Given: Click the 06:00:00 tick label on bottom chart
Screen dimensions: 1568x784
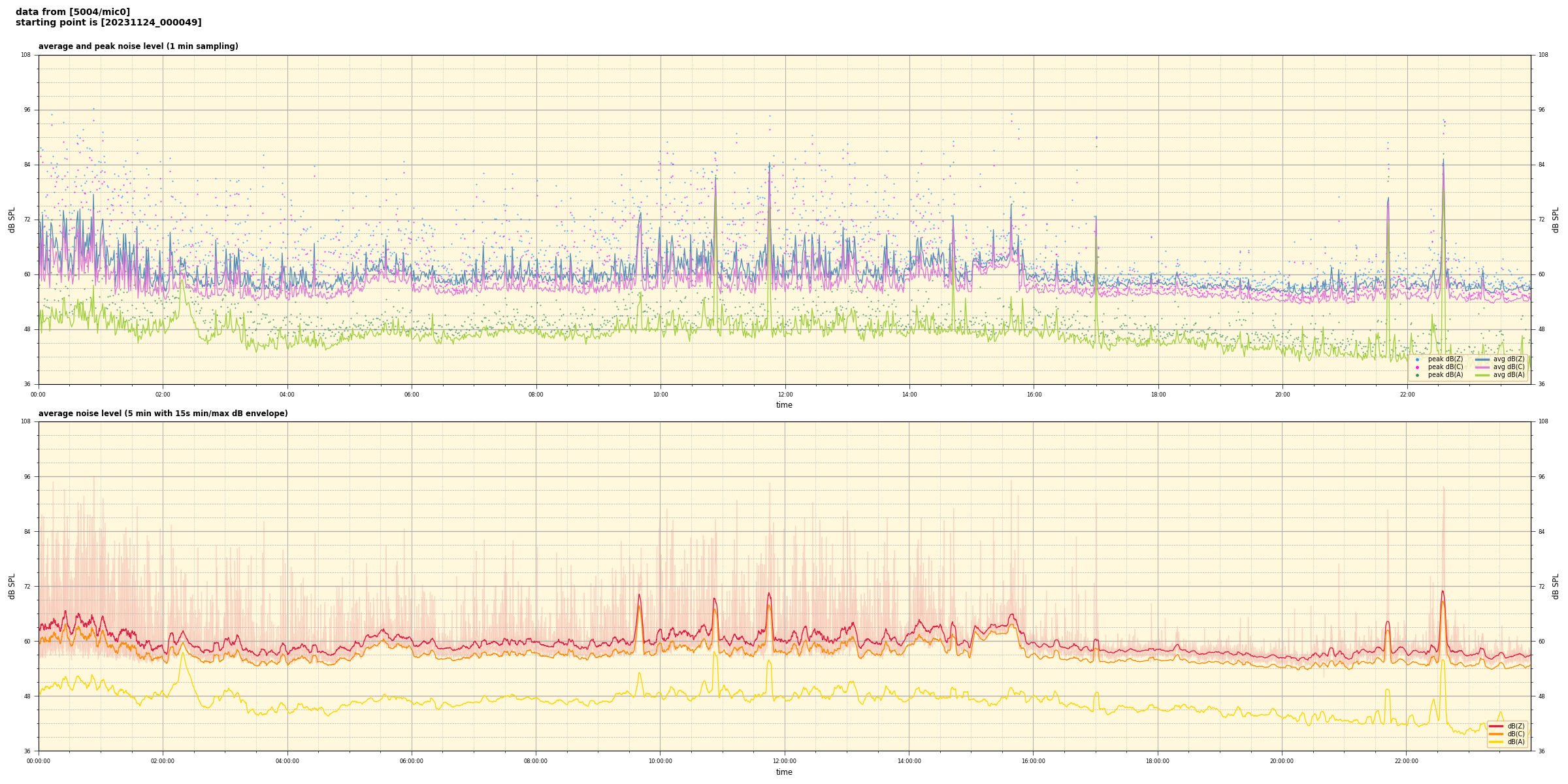Looking at the screenshot, I should 412,761.
